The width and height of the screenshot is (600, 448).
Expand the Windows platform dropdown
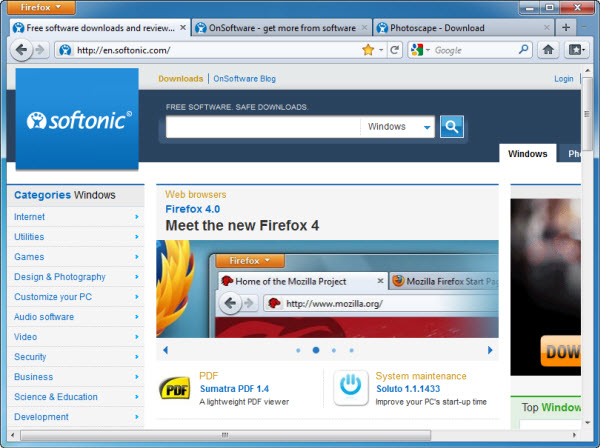click(427, 127)
